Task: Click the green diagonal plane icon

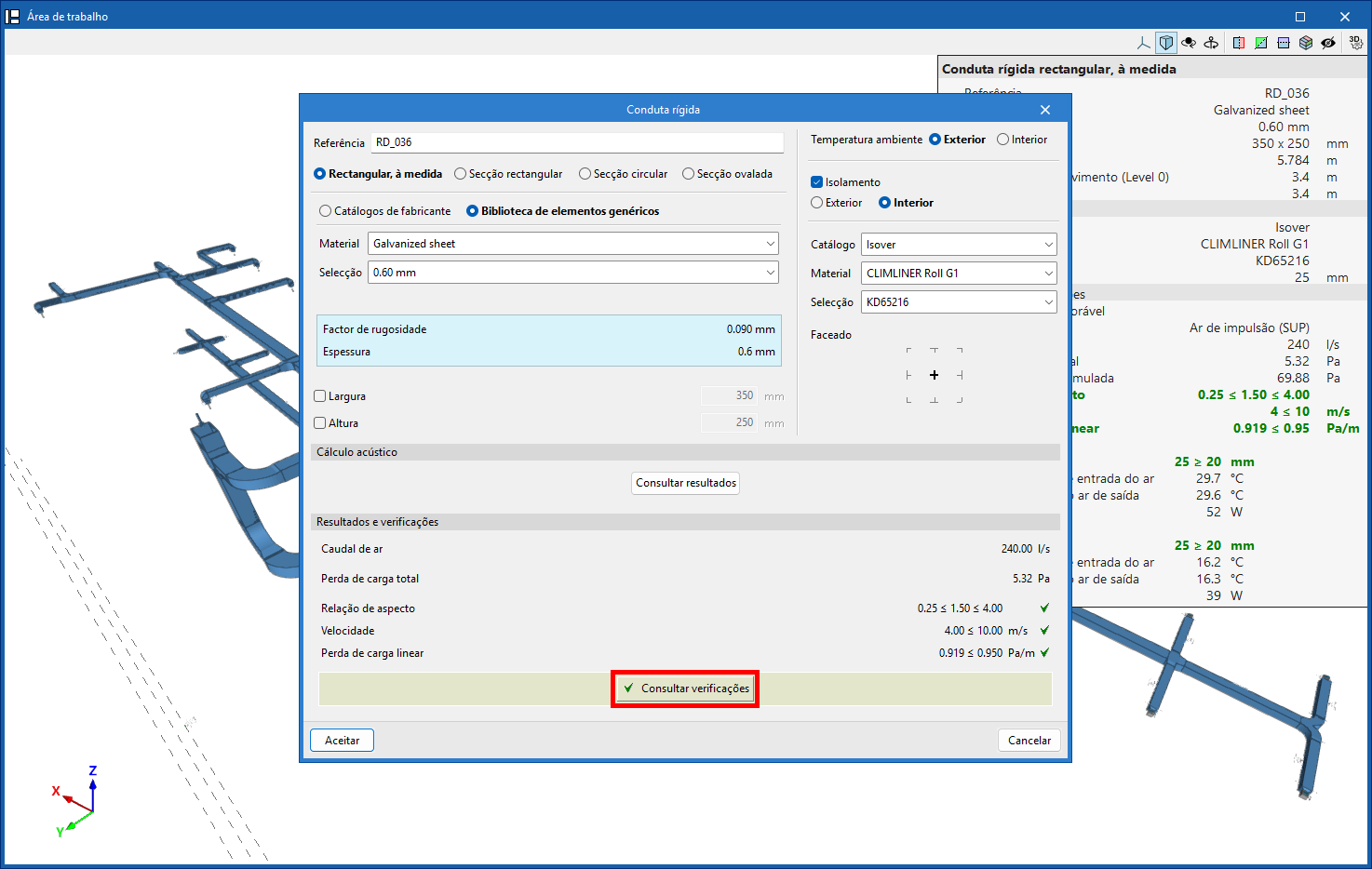Action: [x=1261, y=43]
